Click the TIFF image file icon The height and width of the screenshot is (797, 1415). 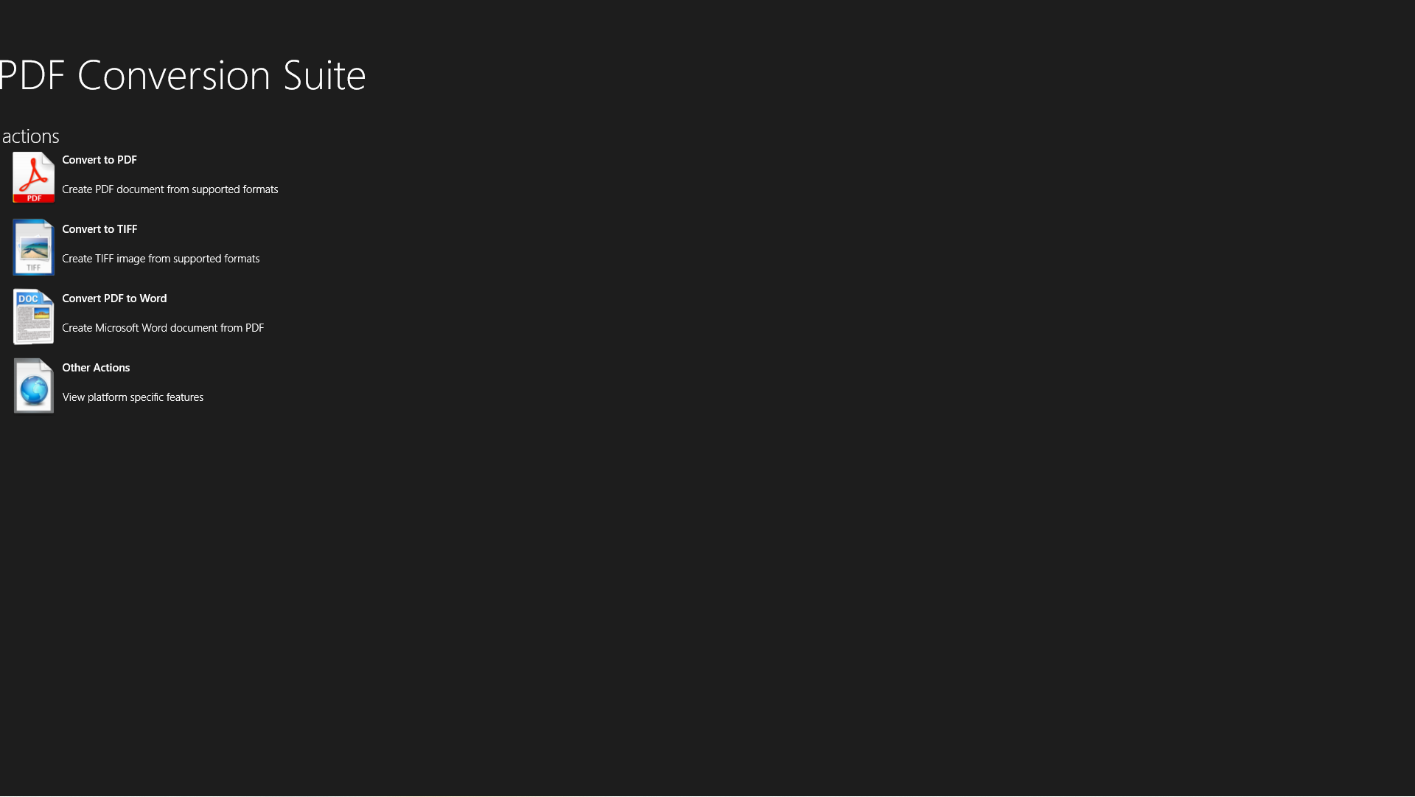(x=33, y=247)
